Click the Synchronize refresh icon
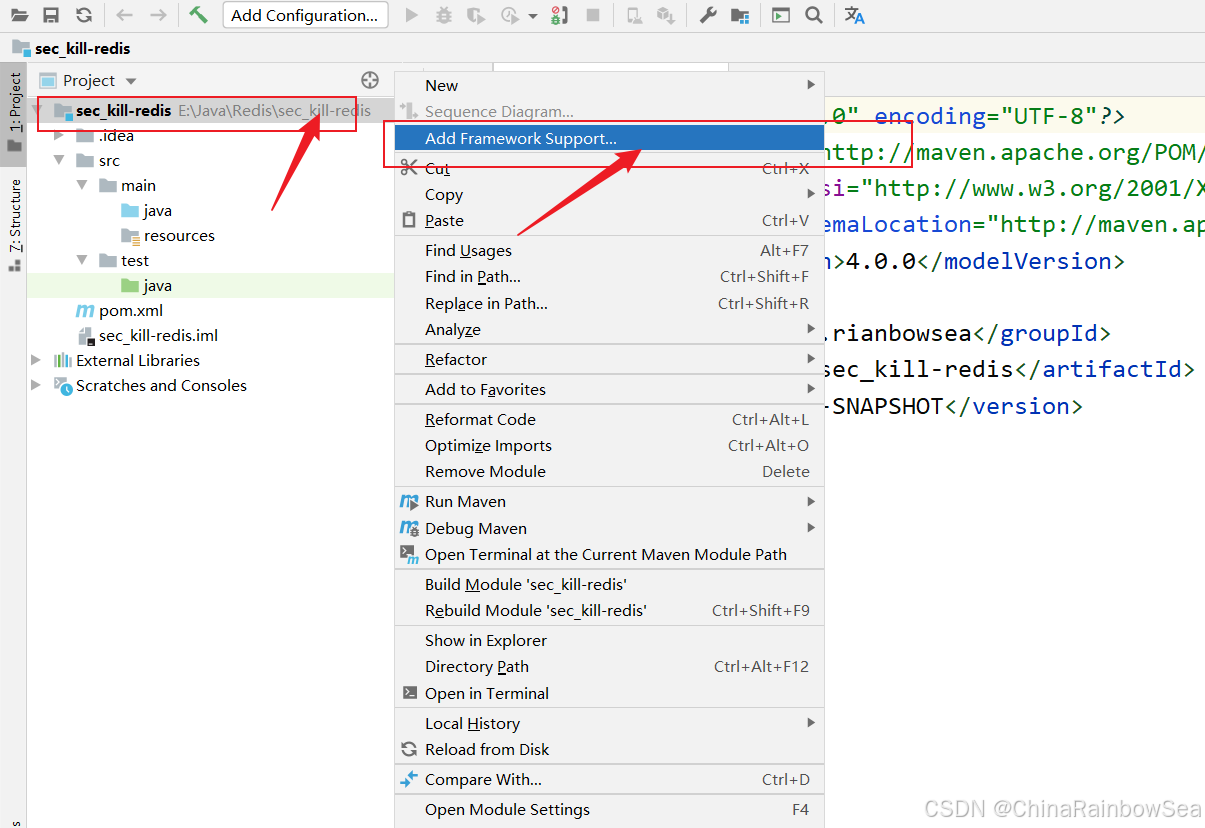 [x=84, y=15]
